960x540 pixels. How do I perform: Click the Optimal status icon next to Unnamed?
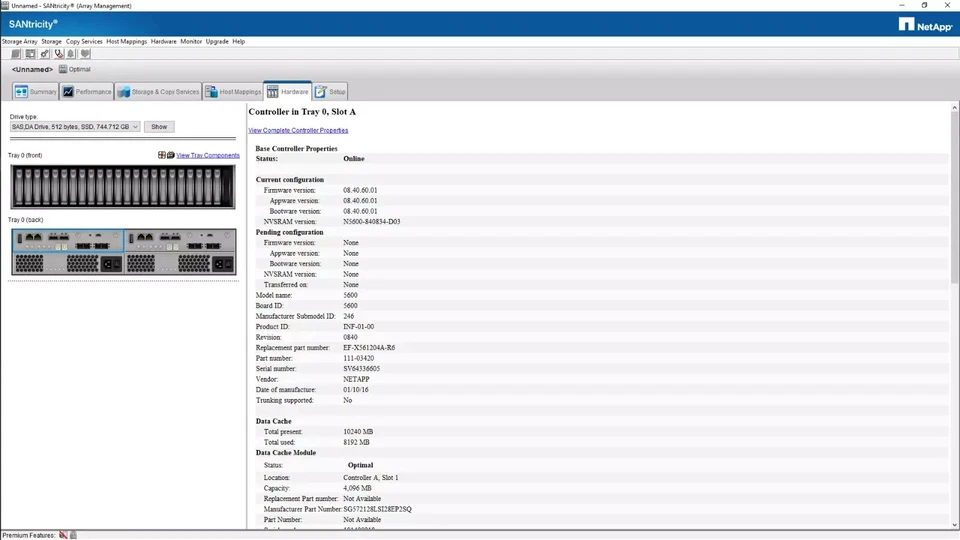62,69
